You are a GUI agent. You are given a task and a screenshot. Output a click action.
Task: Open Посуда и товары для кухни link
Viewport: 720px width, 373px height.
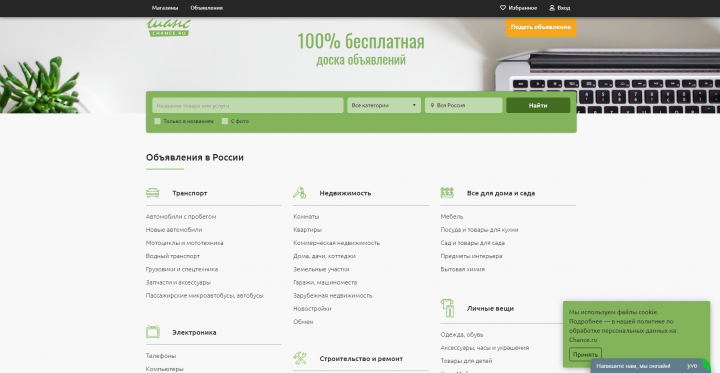(x=479, y=230)
